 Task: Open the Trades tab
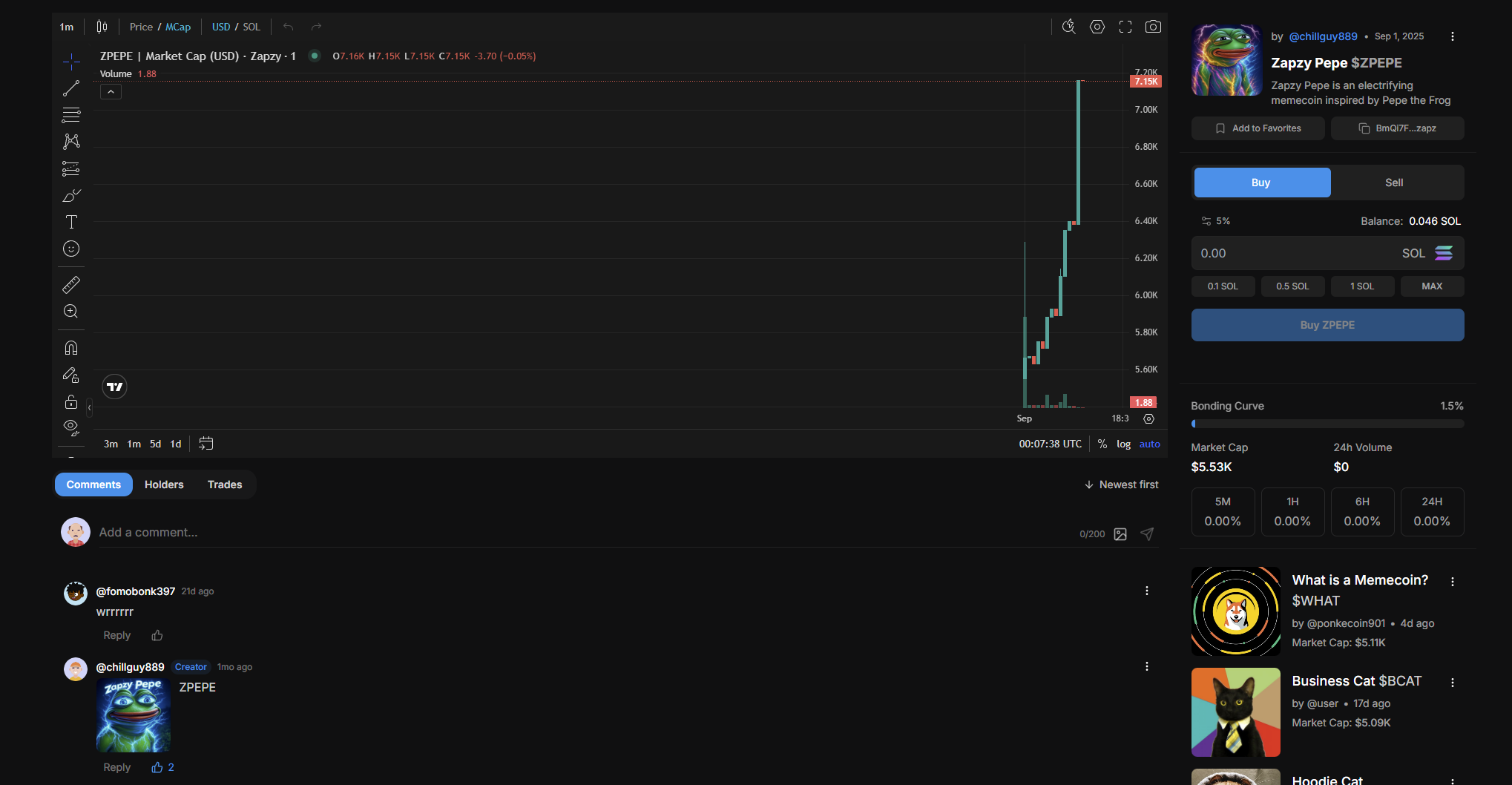click(224, 484)
